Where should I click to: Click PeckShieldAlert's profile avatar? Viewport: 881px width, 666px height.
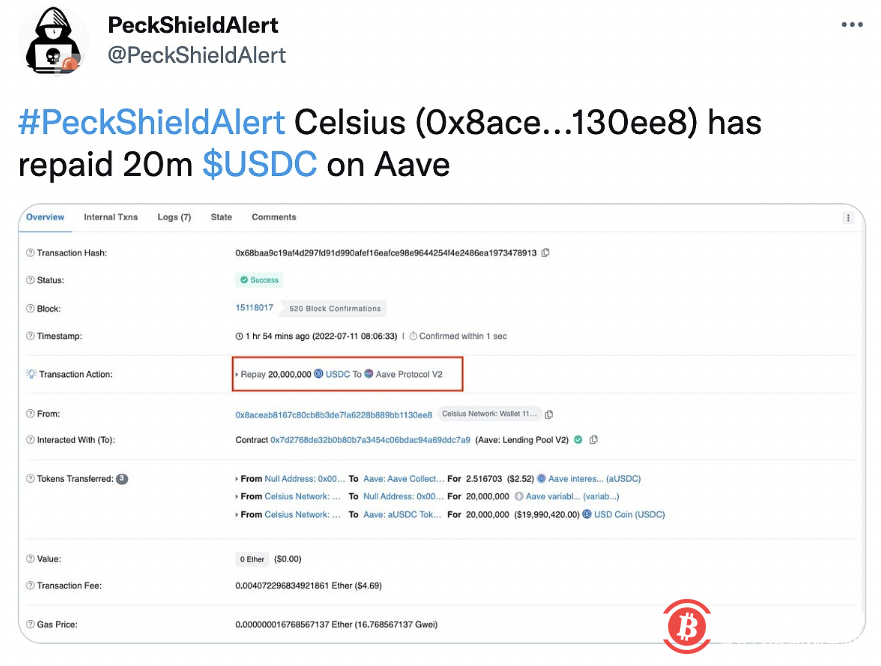click(52, 40)
